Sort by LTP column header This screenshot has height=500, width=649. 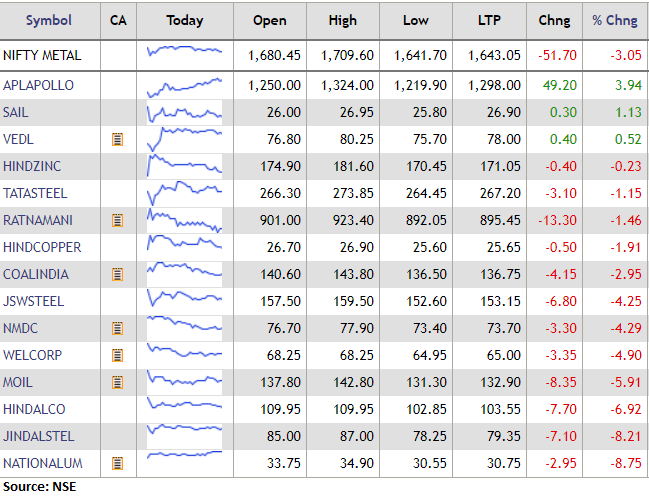pyautogui.click(x=491, y=20)
